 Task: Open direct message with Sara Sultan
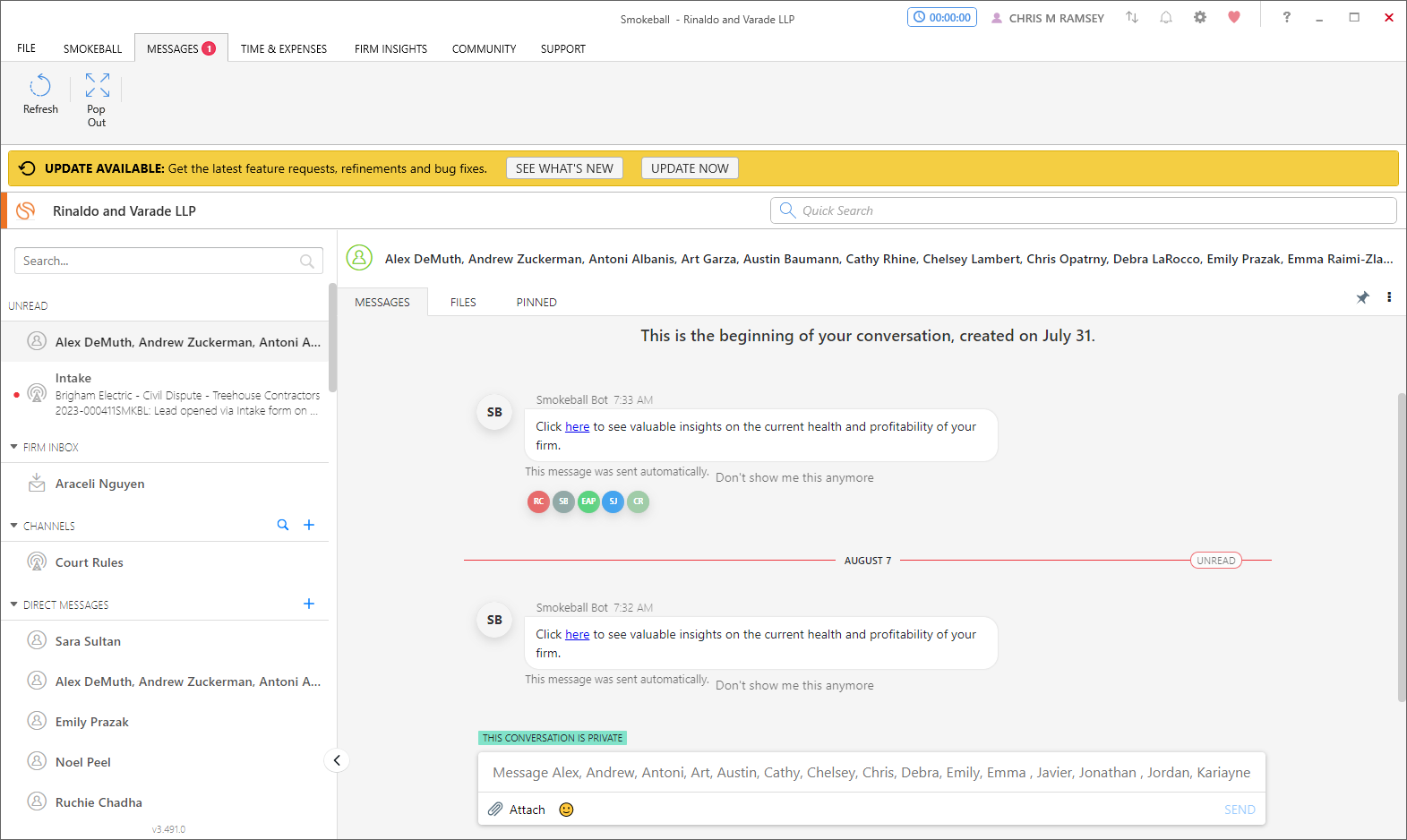pos(165,641)
